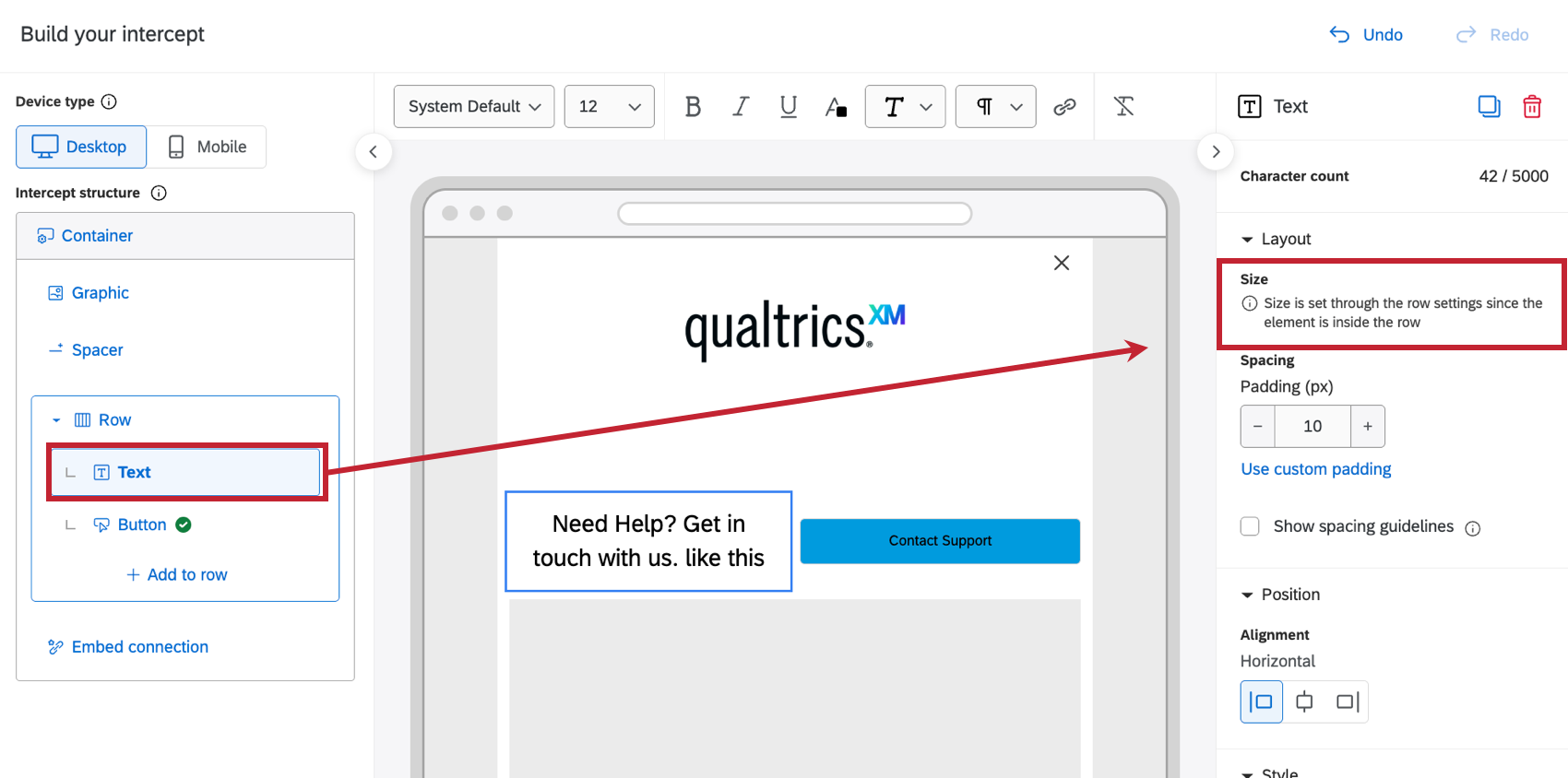Select the Button item in the structure tree
The width and height of the screenshot is (1568, 778).
[x=142, y=525]
